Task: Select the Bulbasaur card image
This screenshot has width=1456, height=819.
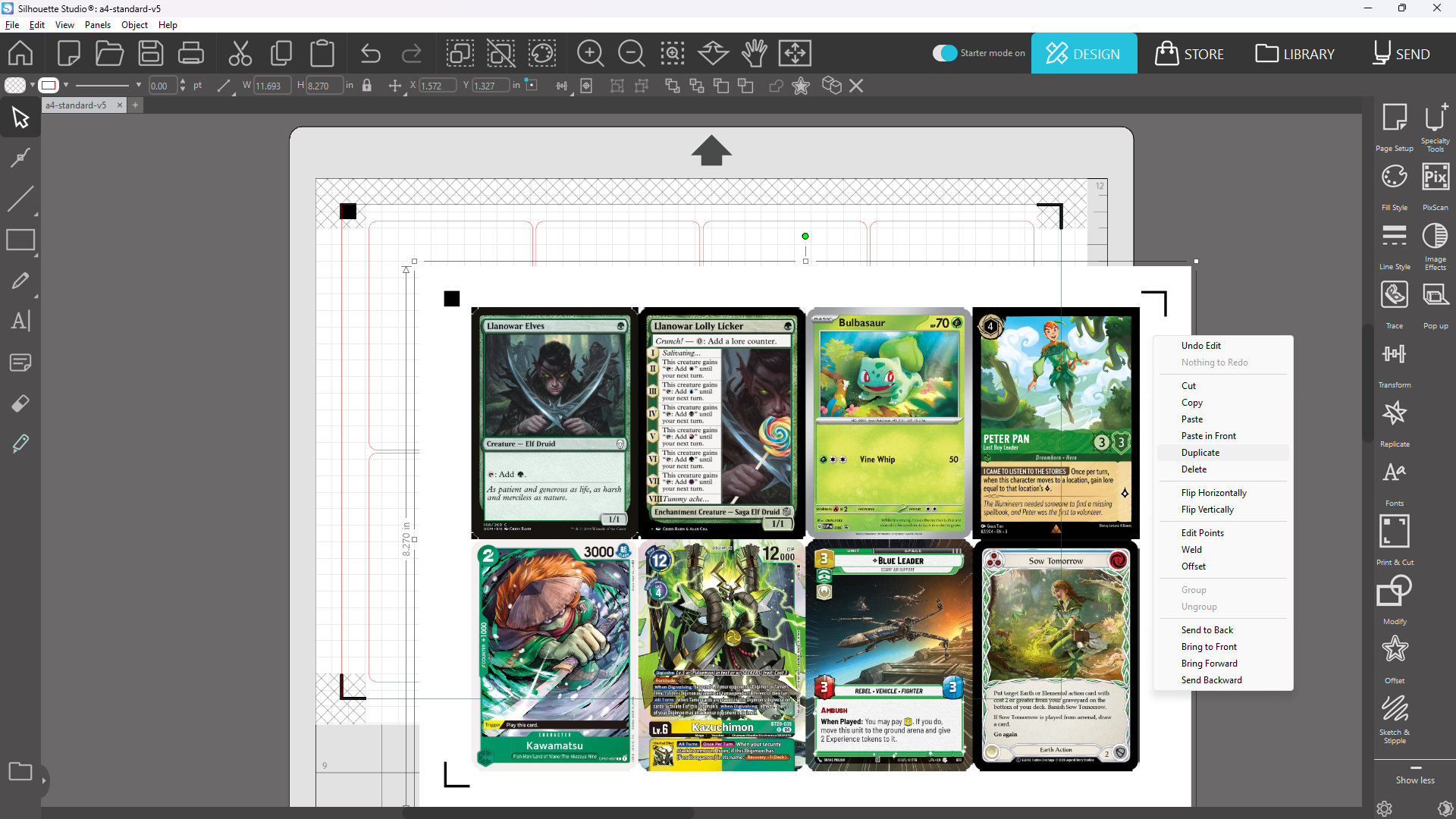Action: (x=889, y=422)
